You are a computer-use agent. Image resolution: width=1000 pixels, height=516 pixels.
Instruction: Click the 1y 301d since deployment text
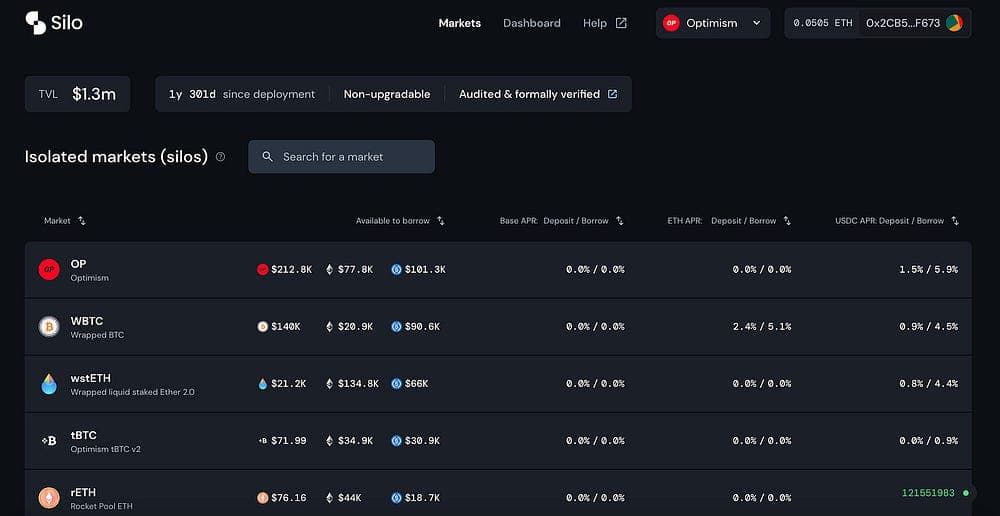click(x=242, y=94)
